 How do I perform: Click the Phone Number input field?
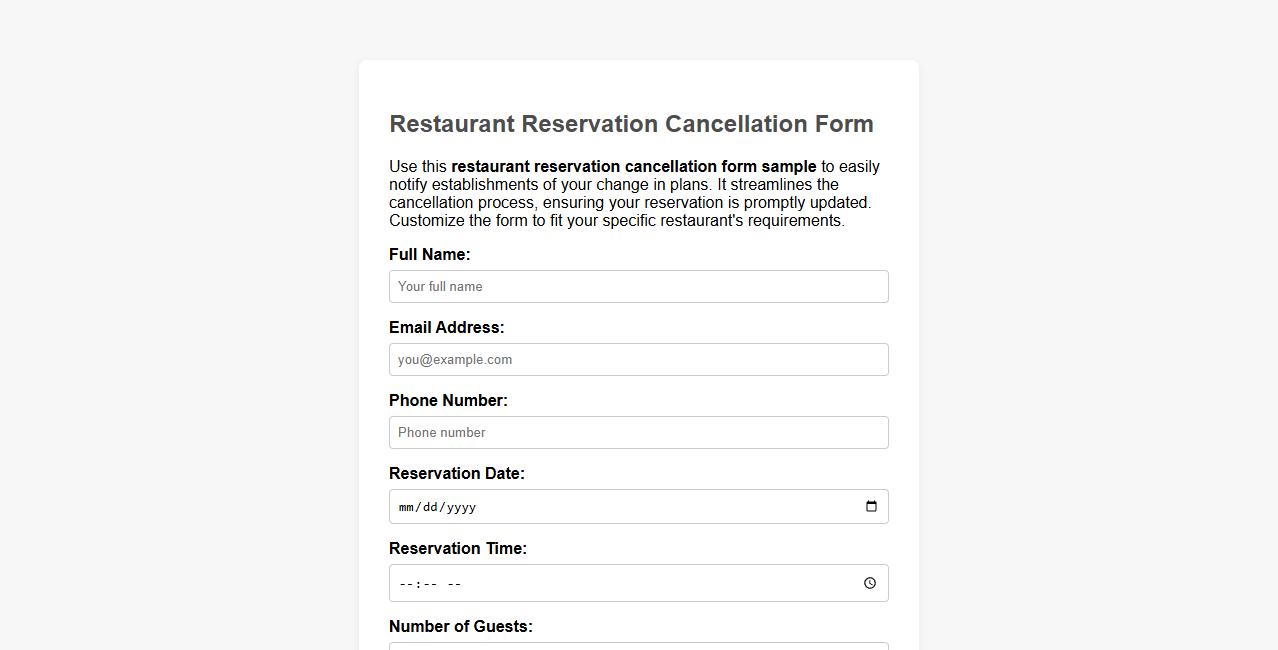[638, 432]
